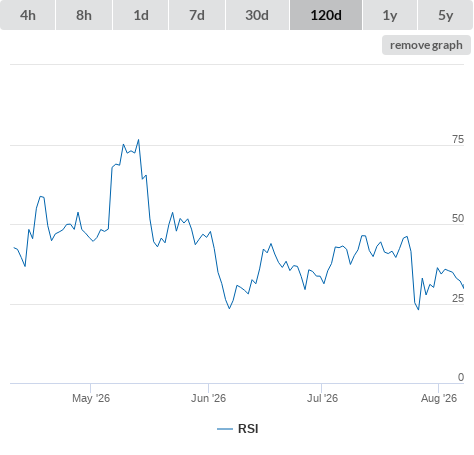Switch to the 8h time range
474x455 pixels.
pos(84,15)
